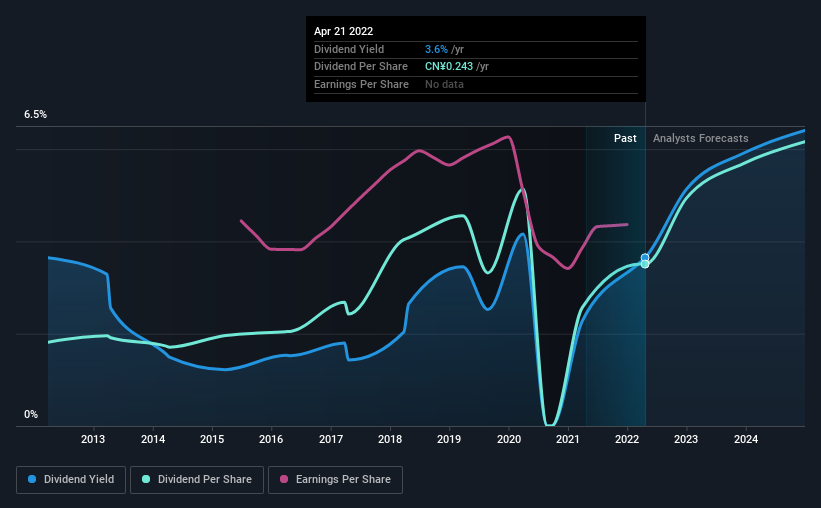Toggle the Earnings Per Share legend button
Image resolution: width=821 pixels, height=508 pixels.
335,479
